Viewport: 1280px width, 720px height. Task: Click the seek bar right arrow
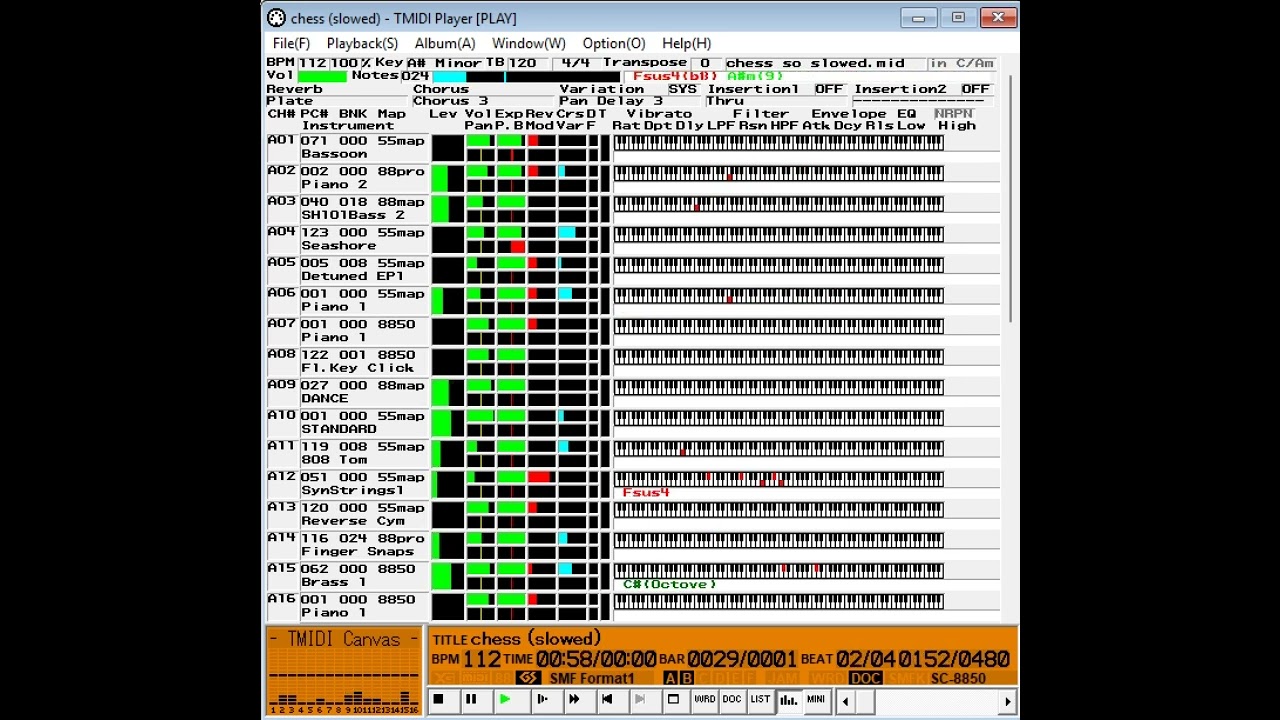pyautogui.click(x=1008, y=701)
